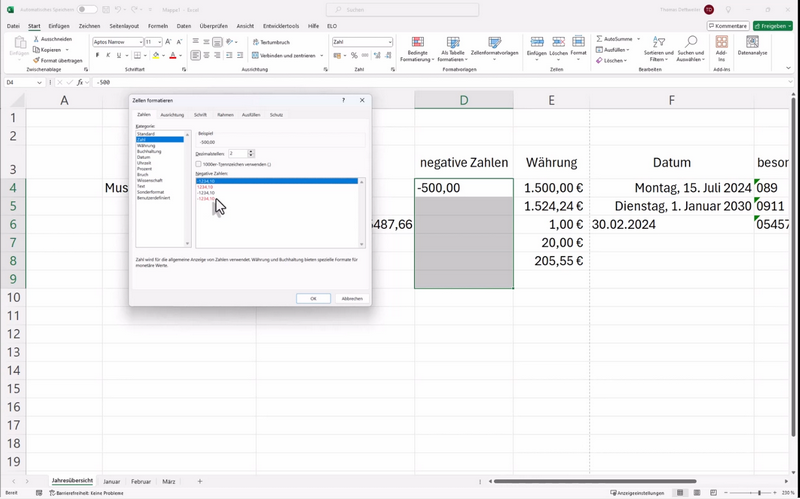This screenshot has height=499, width=800.
Task: Click the Bold formatting icon
Action: click(x=96, y=56)
